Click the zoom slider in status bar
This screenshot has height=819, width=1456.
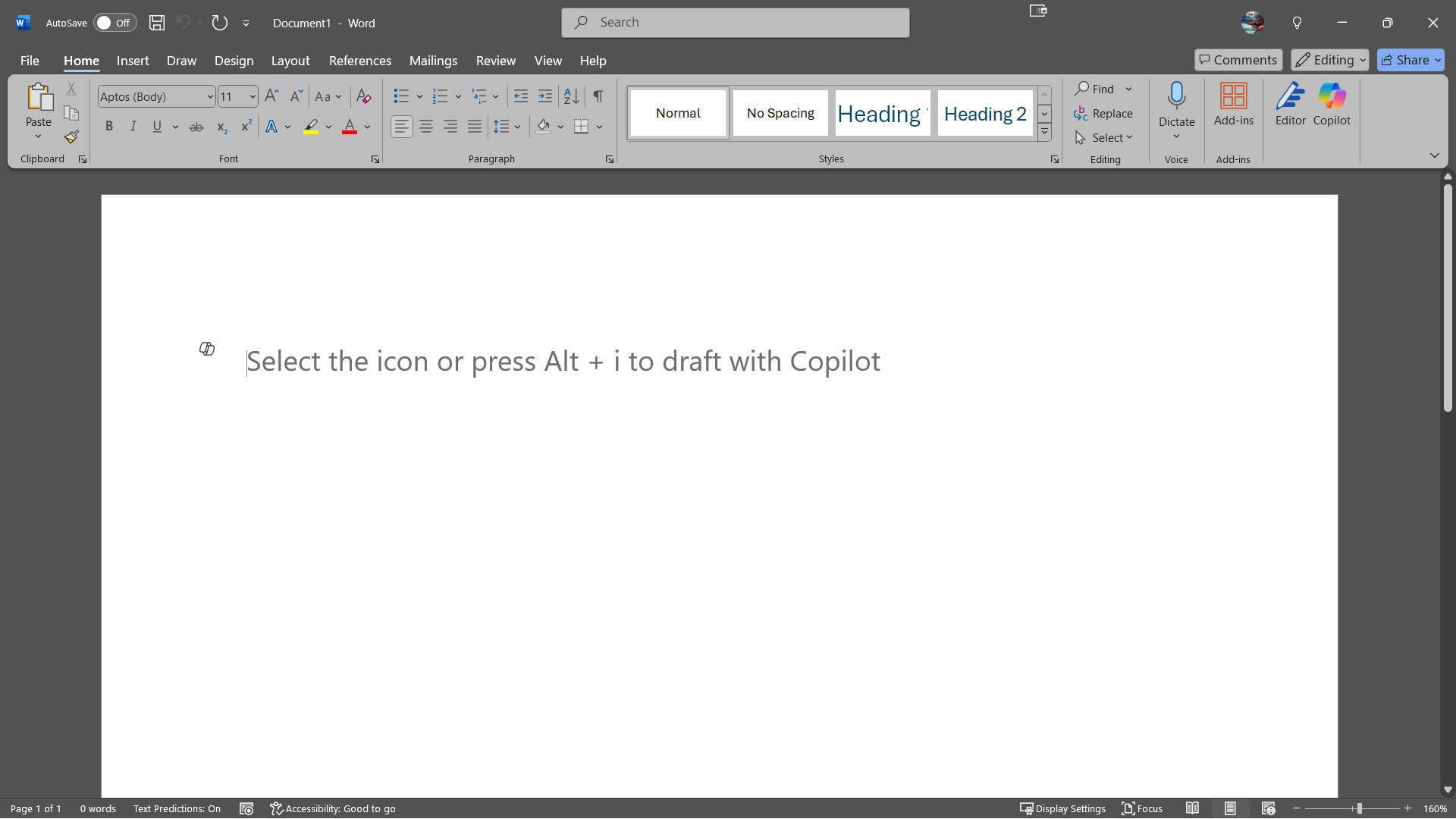(1359, 808)
